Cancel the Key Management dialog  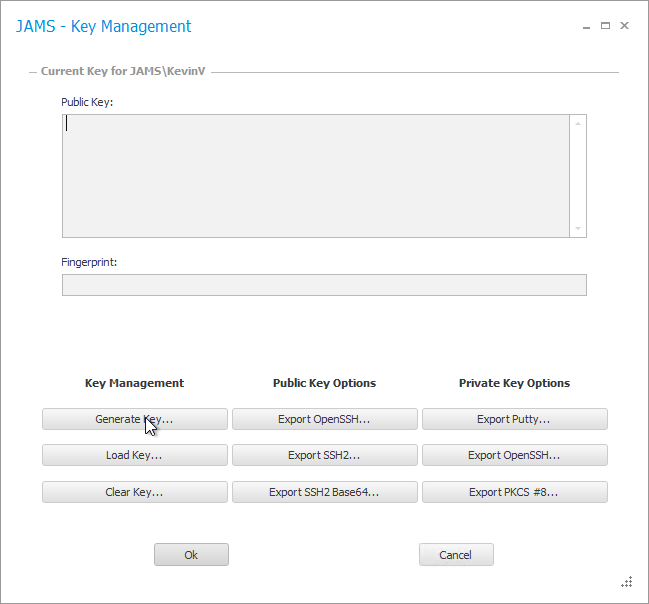[456, 554]
